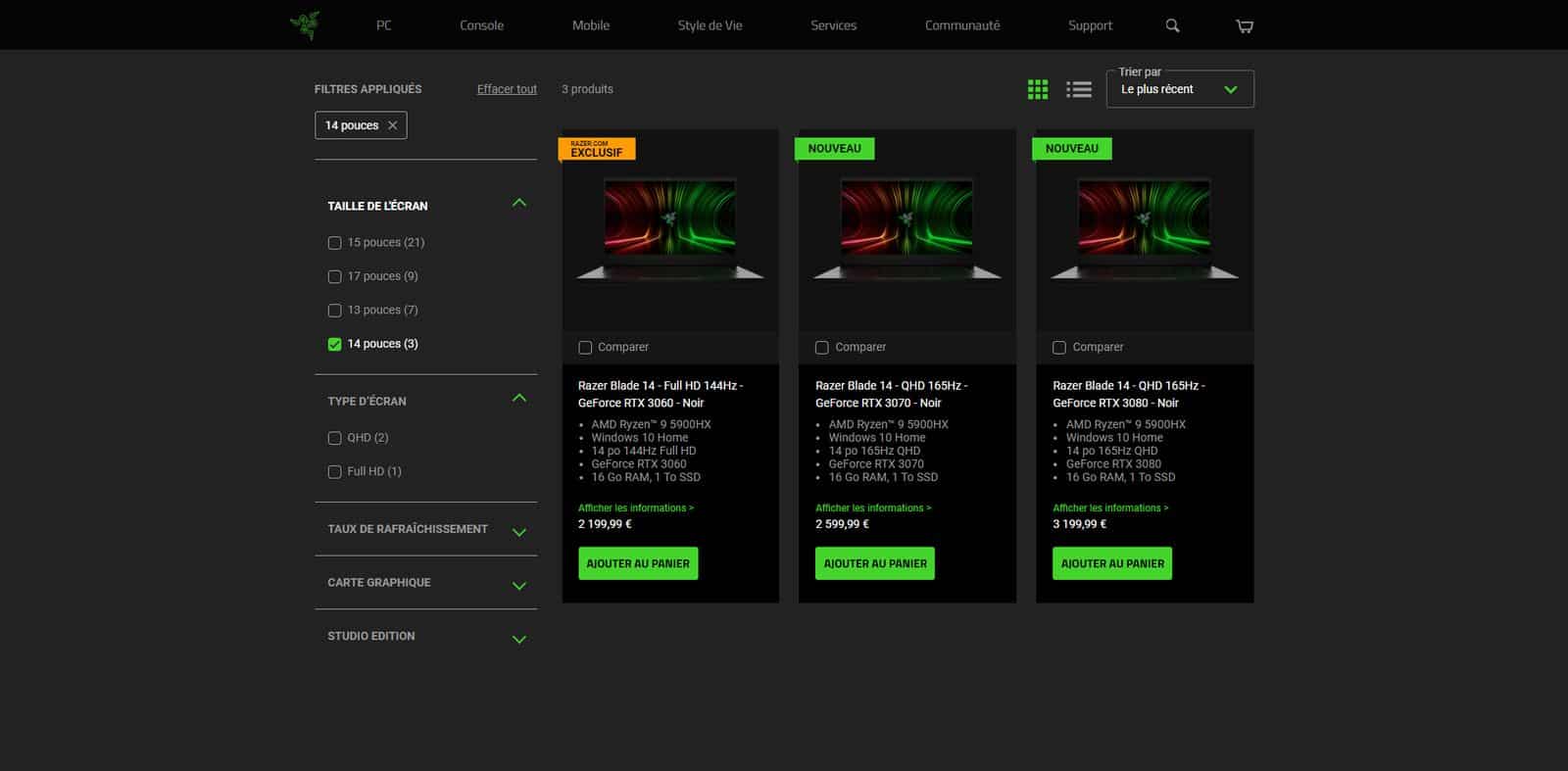The width and height of the screenshot is (1568, 771).
Task: Open the Console menu
Action: pyautogui.click(x=481, y=25)
